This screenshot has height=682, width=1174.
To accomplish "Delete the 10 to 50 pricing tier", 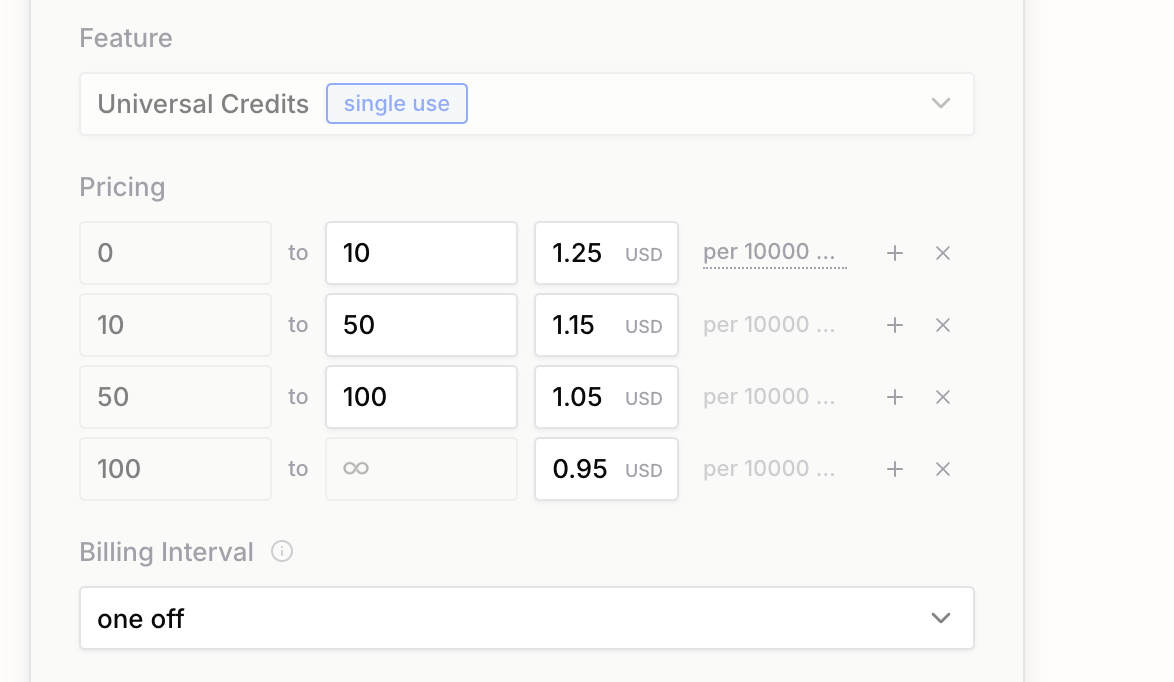I will (x=942, y=326).
